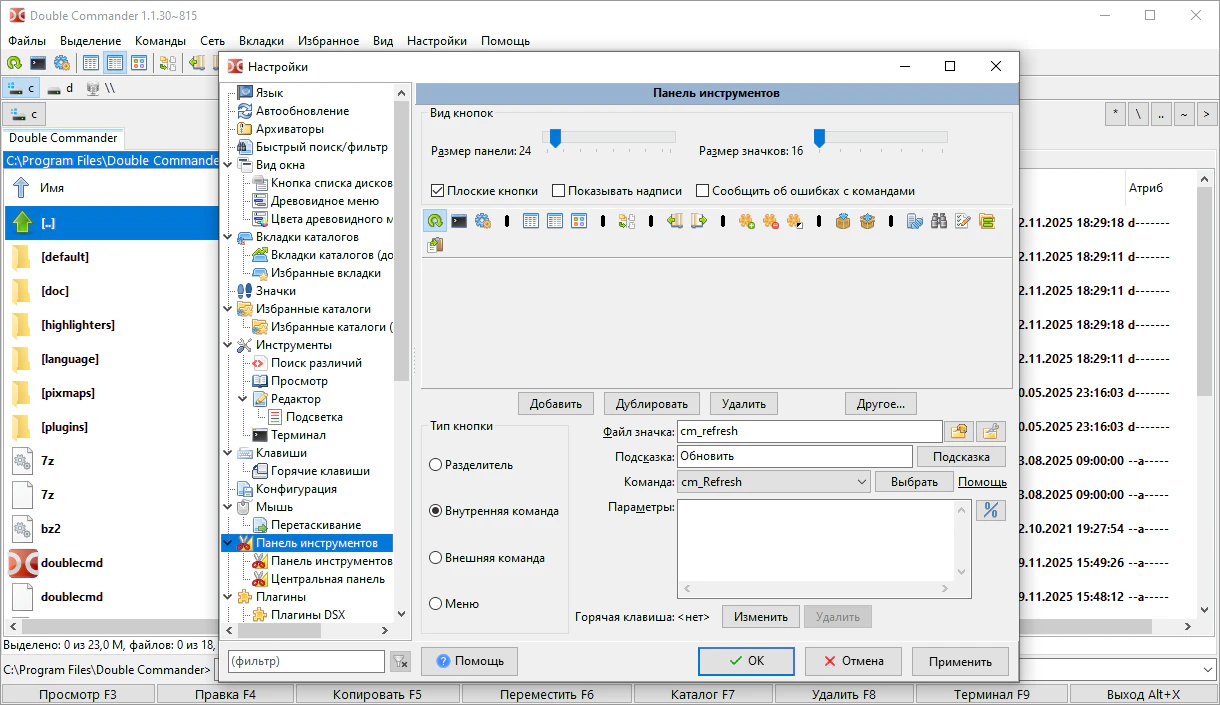The image size is (1220, 705).
Task: Open the Вкладки menu
Action: click(x=261, y=41)
